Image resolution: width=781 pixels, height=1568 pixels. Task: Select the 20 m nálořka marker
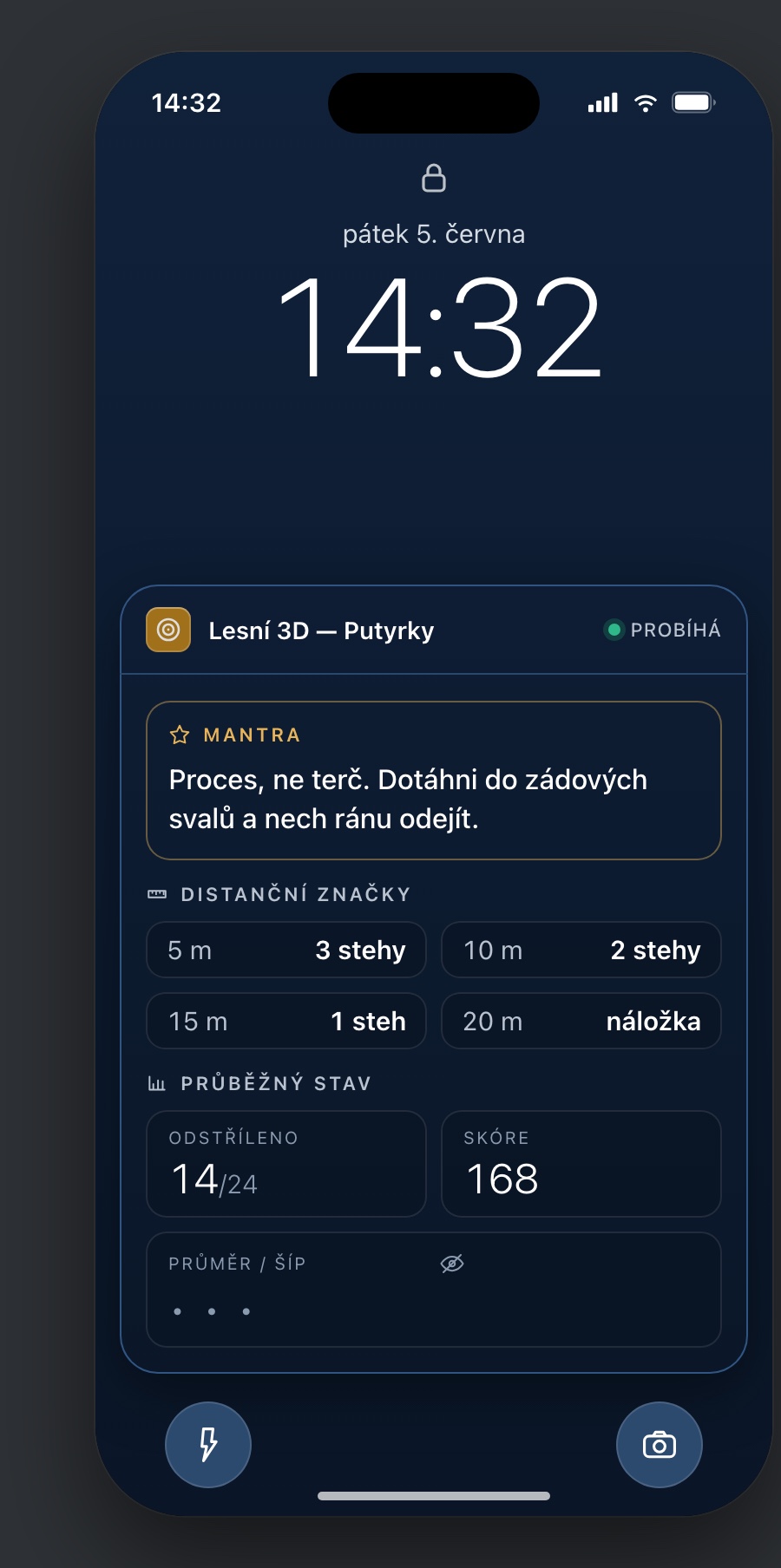click(581, 1021)
